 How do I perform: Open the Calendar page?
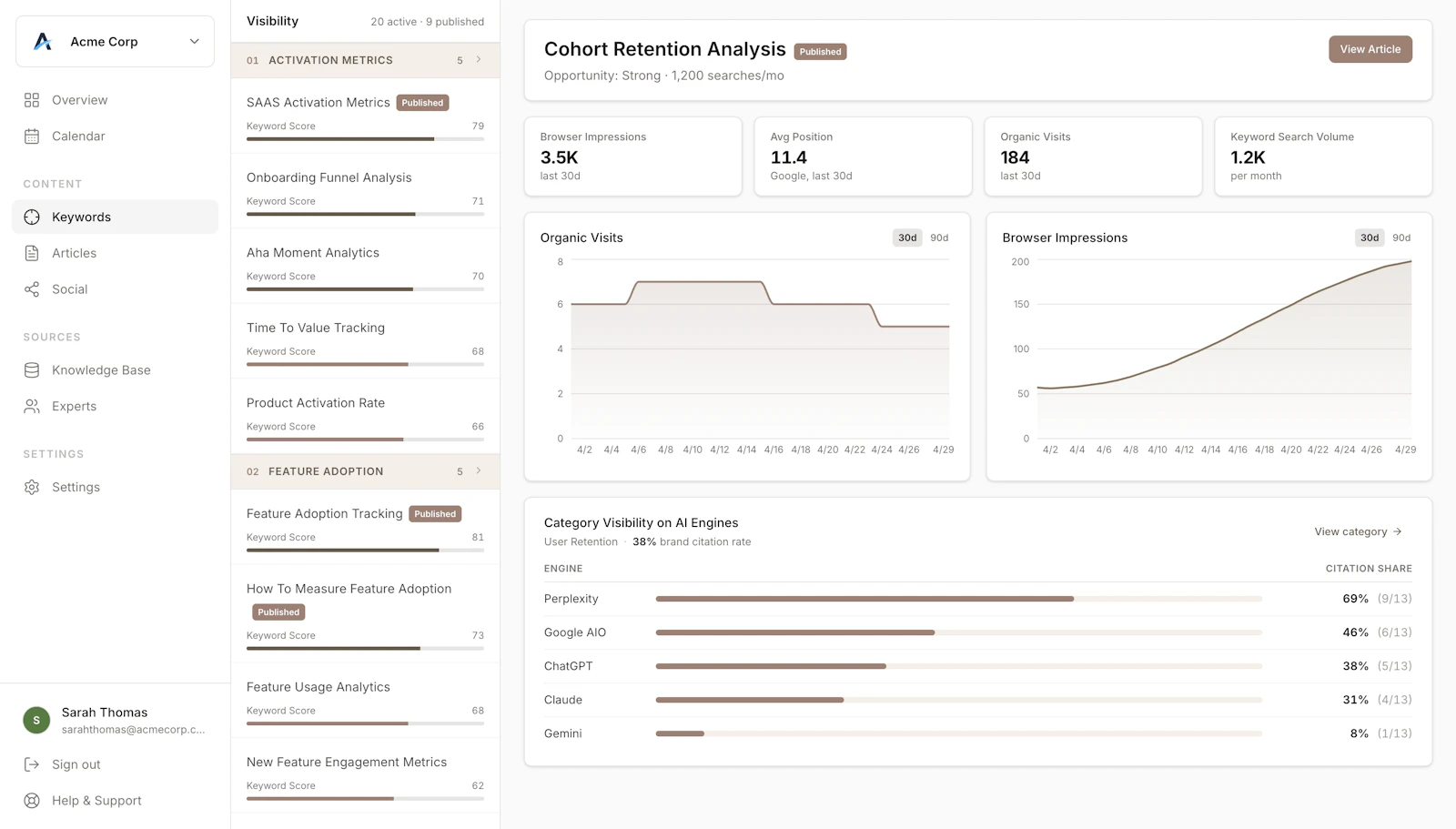115,136
